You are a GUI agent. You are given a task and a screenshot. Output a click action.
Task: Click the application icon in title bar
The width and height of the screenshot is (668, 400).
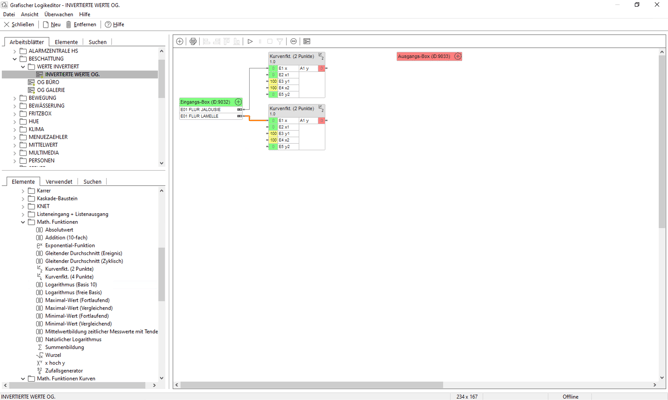[x=5, y=5]
